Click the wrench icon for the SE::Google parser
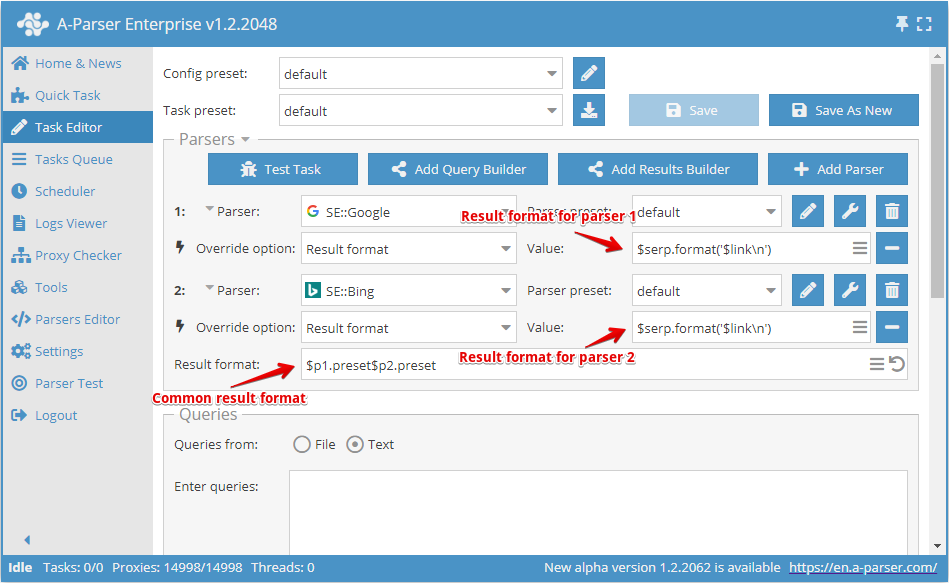The width and height of the screenshot is (949, 583). [850, 212]
